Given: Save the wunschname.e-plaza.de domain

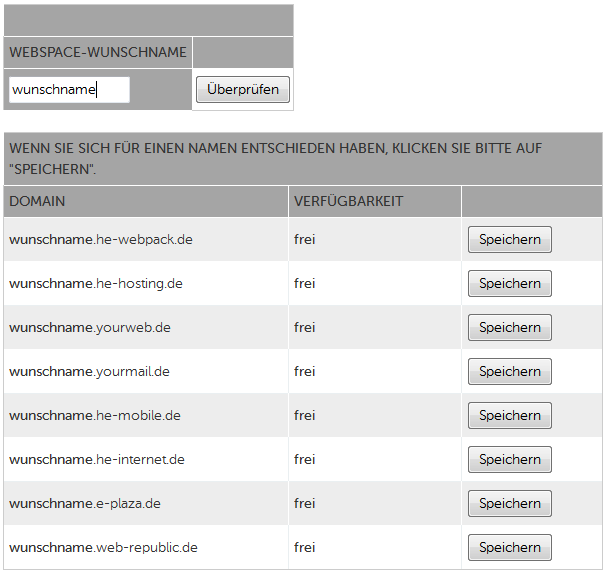Looking at the screenshot, I should 510,503.
